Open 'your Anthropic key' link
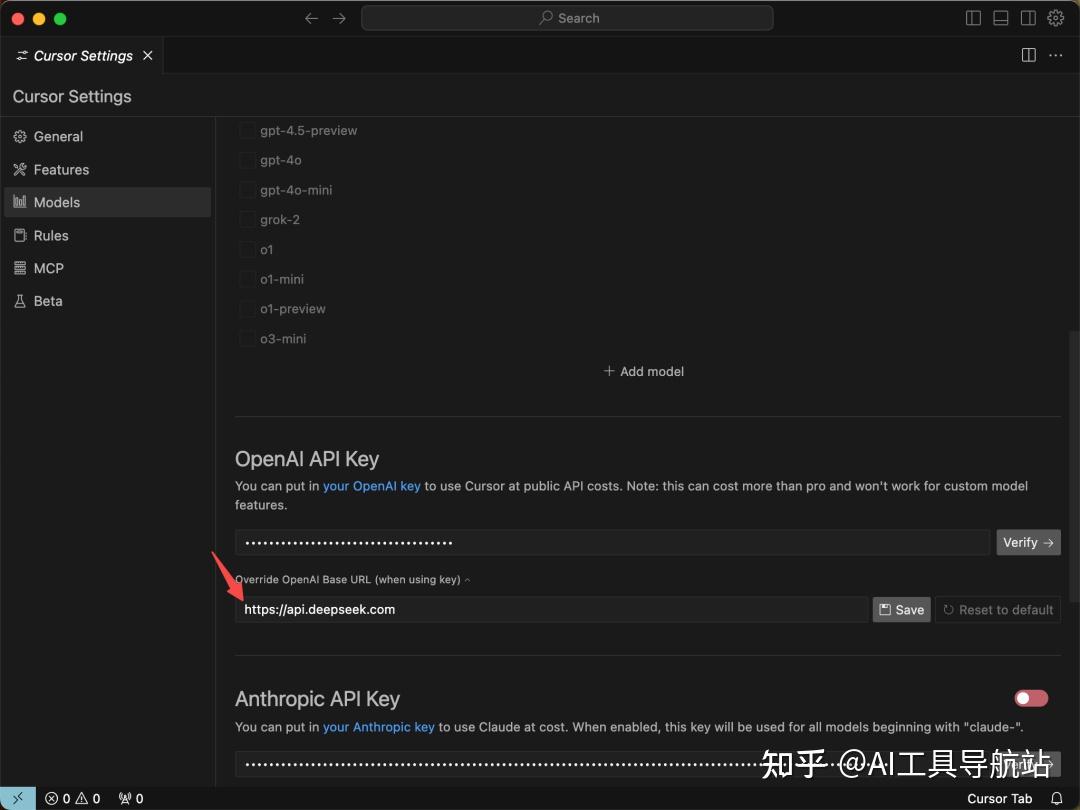This screenshot has width=1080, height=810. (378, 727)
